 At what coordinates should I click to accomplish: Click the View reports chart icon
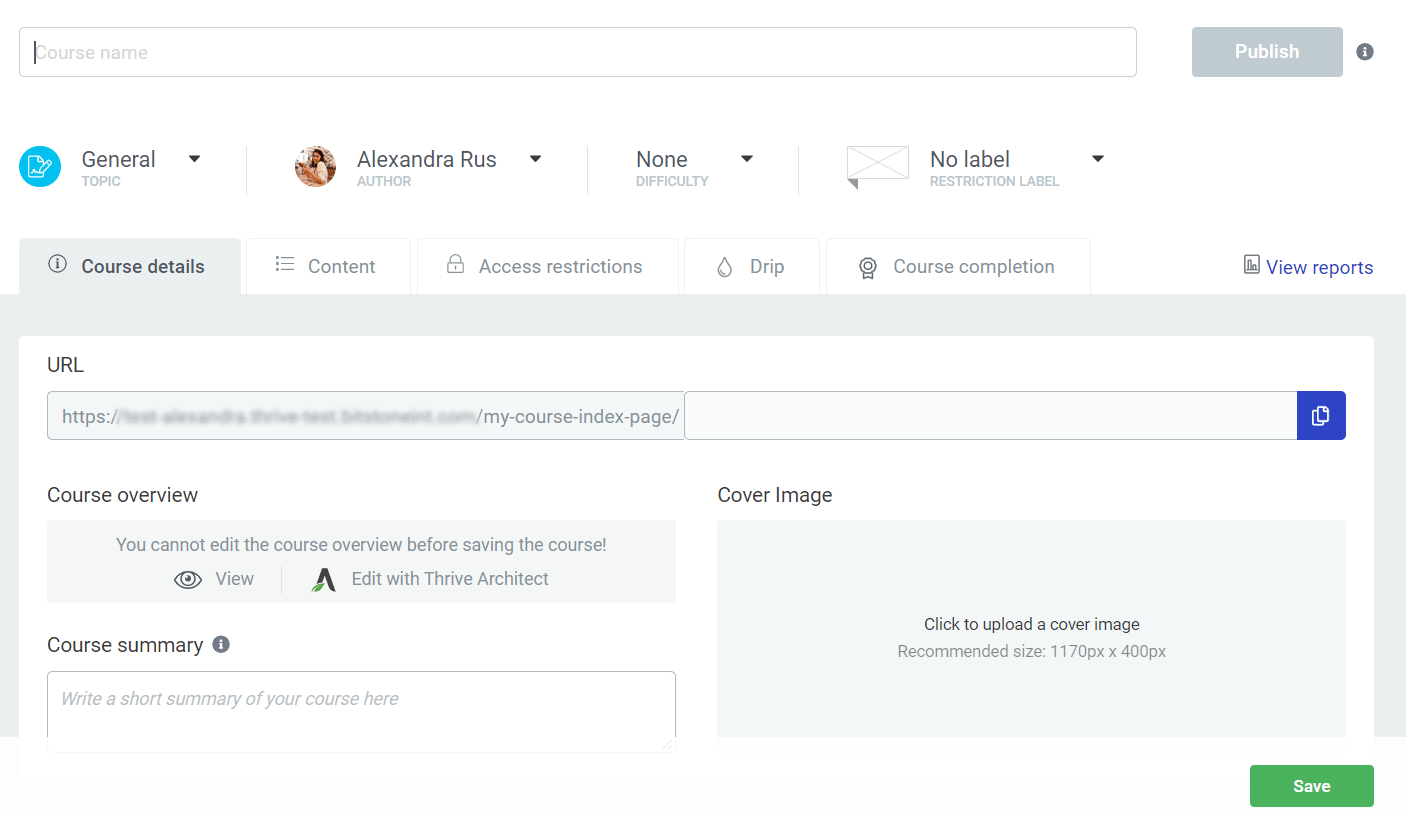1251,265
